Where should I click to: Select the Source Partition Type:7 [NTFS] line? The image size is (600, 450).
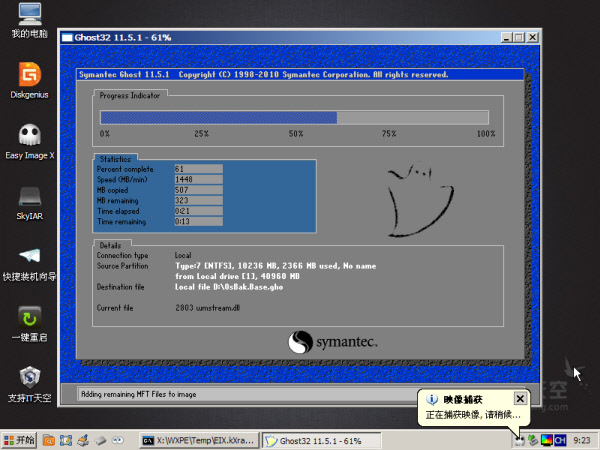(x=276, y=266)
